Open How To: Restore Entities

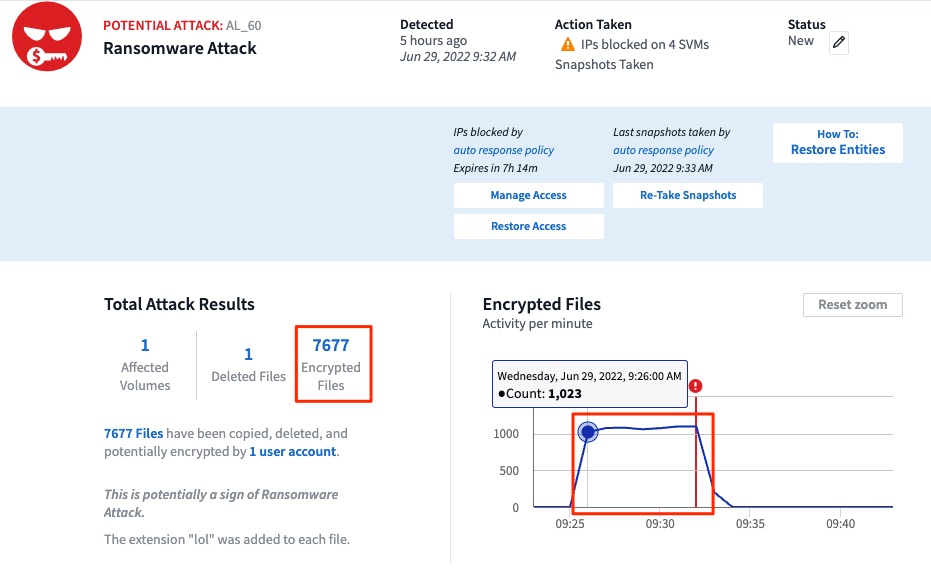pyautogui.click(x=838, y=142)
